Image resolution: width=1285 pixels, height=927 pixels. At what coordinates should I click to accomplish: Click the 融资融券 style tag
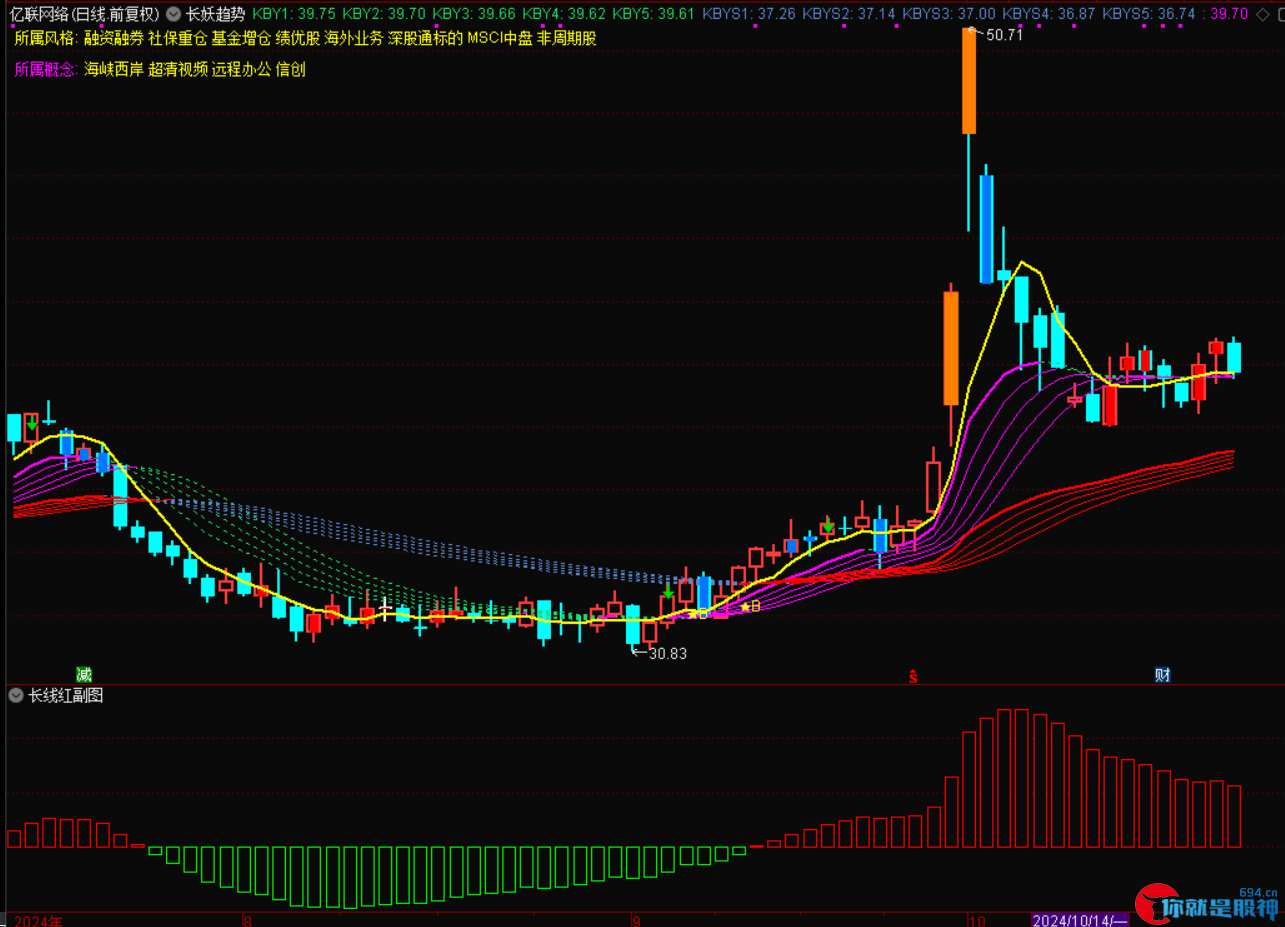(113, 39)
